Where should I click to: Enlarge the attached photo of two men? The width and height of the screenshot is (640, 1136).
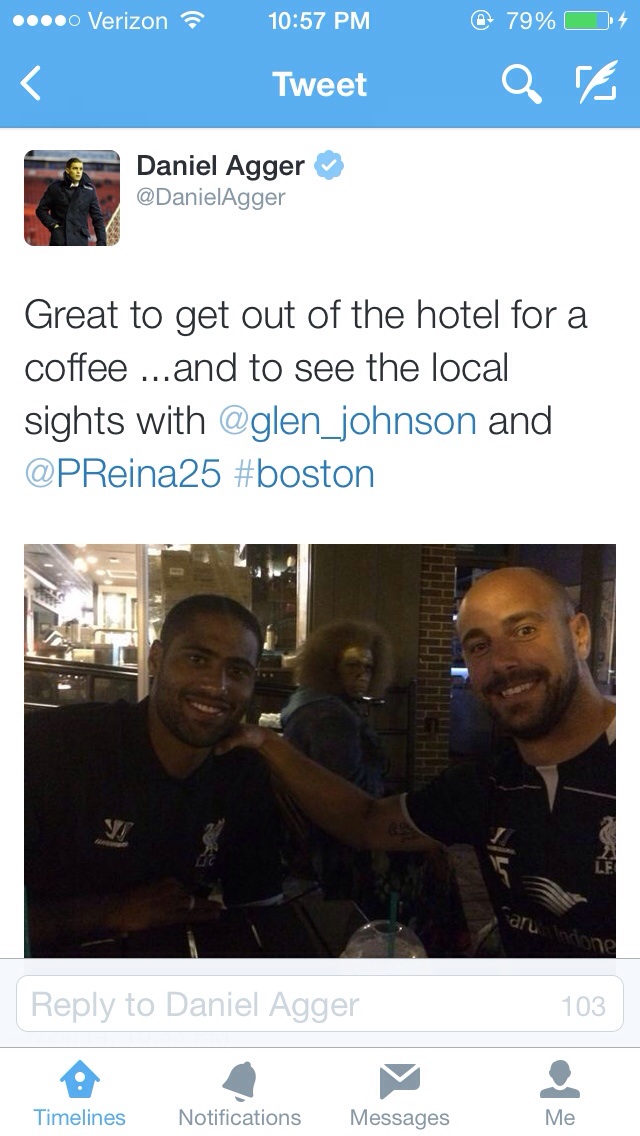tap(320, 751)
